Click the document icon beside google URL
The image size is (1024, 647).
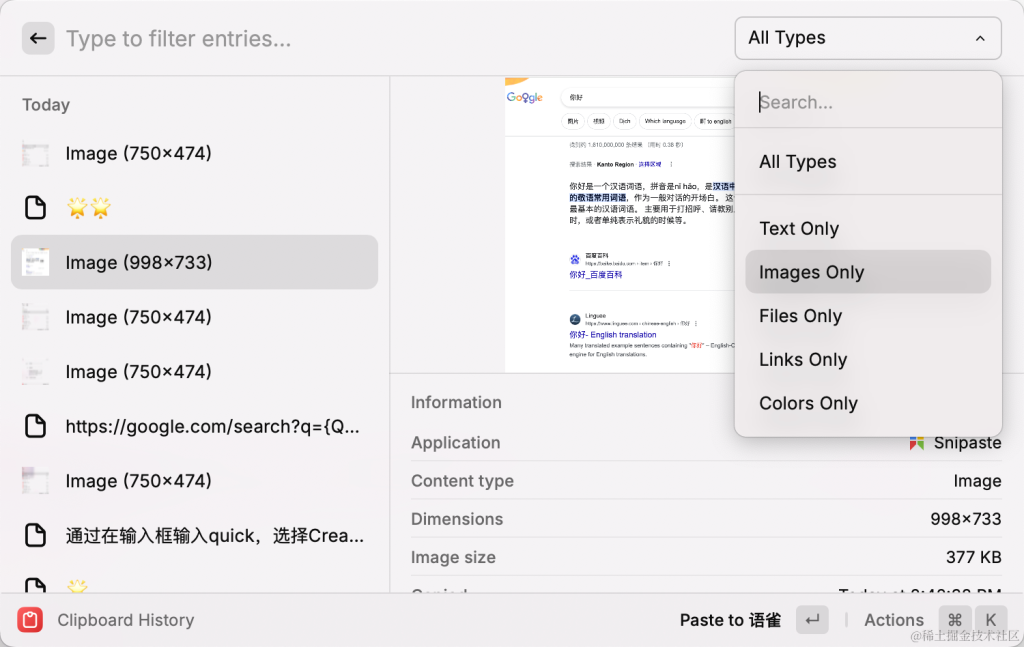(x=35, y=426)
